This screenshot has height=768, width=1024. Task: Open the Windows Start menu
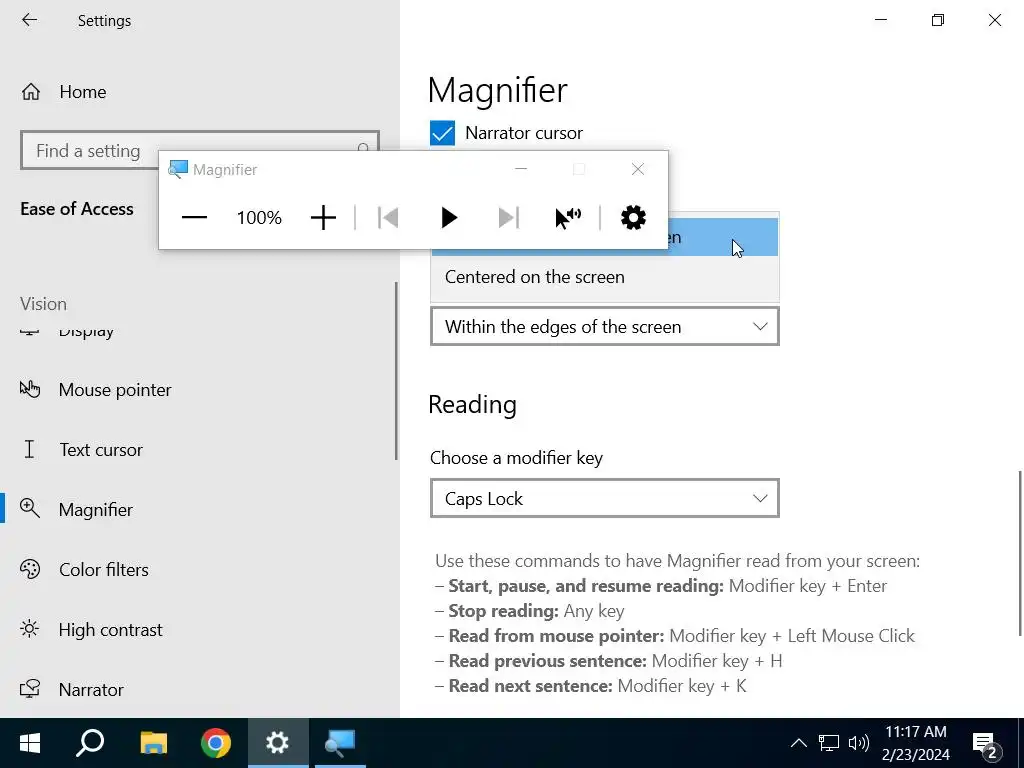click(30, 743)
